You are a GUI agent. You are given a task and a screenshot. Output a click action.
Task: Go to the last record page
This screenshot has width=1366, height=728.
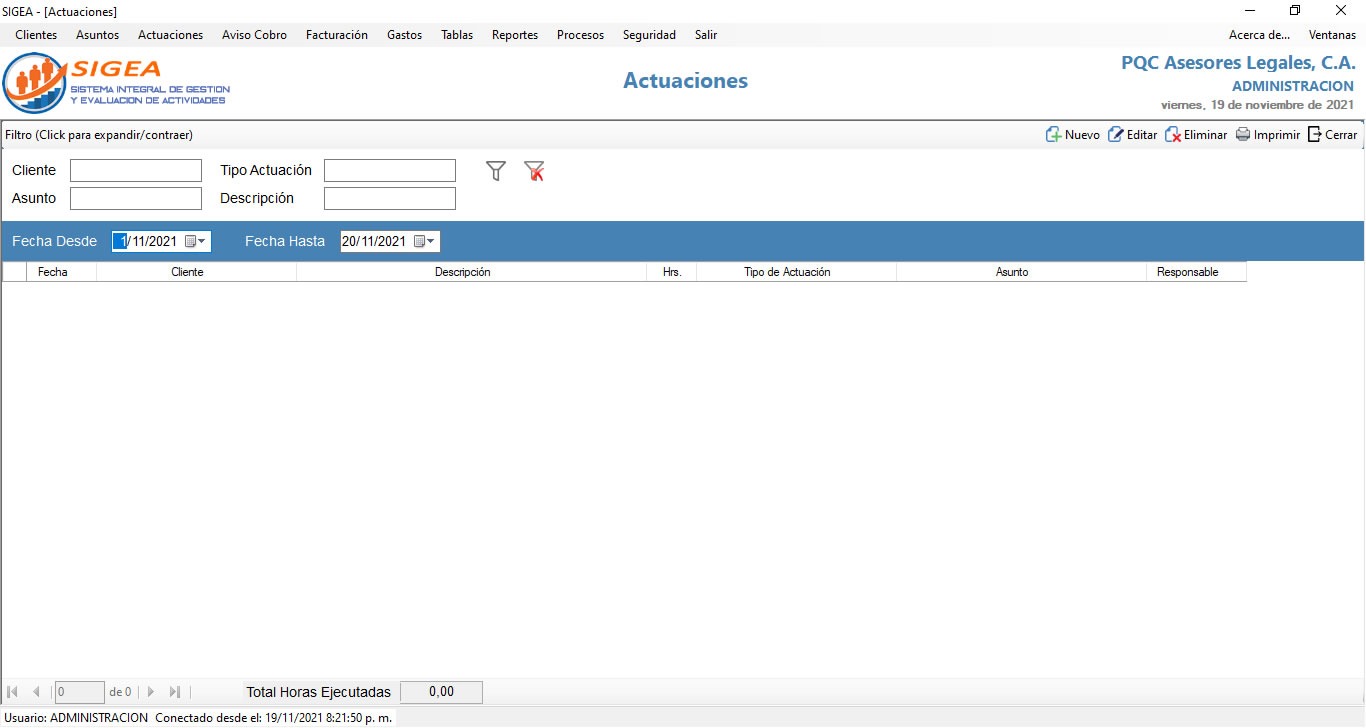click(175, 692)
